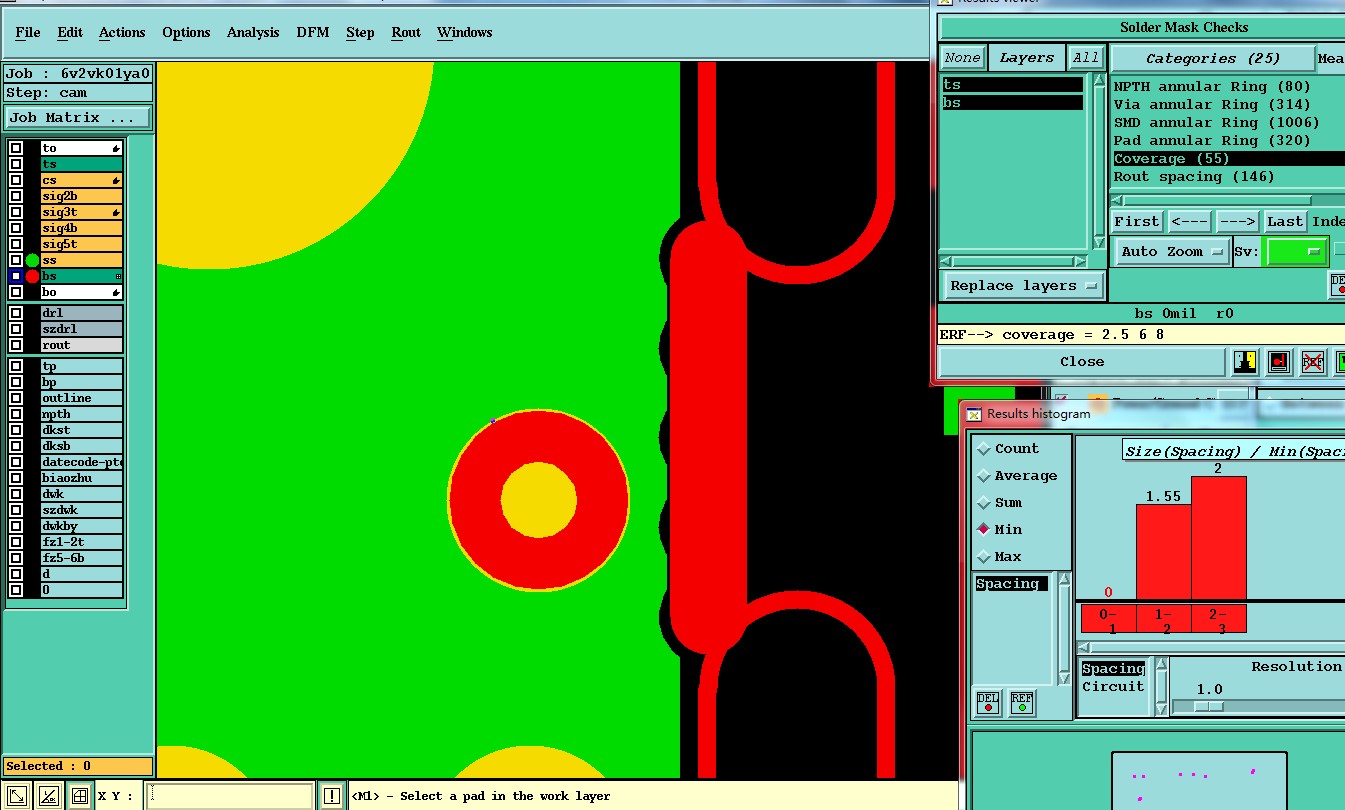Click the left-arrow previous result button
The image size is (1345, 810).
pos(1188,222)
